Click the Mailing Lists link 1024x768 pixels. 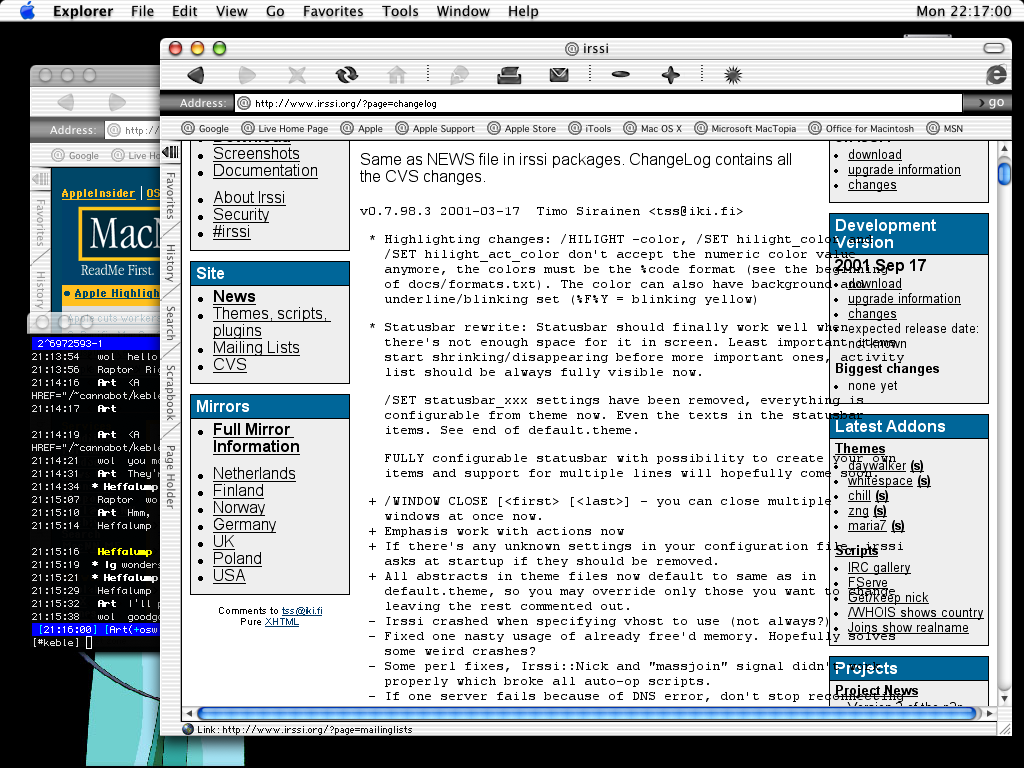coord(256,347)
